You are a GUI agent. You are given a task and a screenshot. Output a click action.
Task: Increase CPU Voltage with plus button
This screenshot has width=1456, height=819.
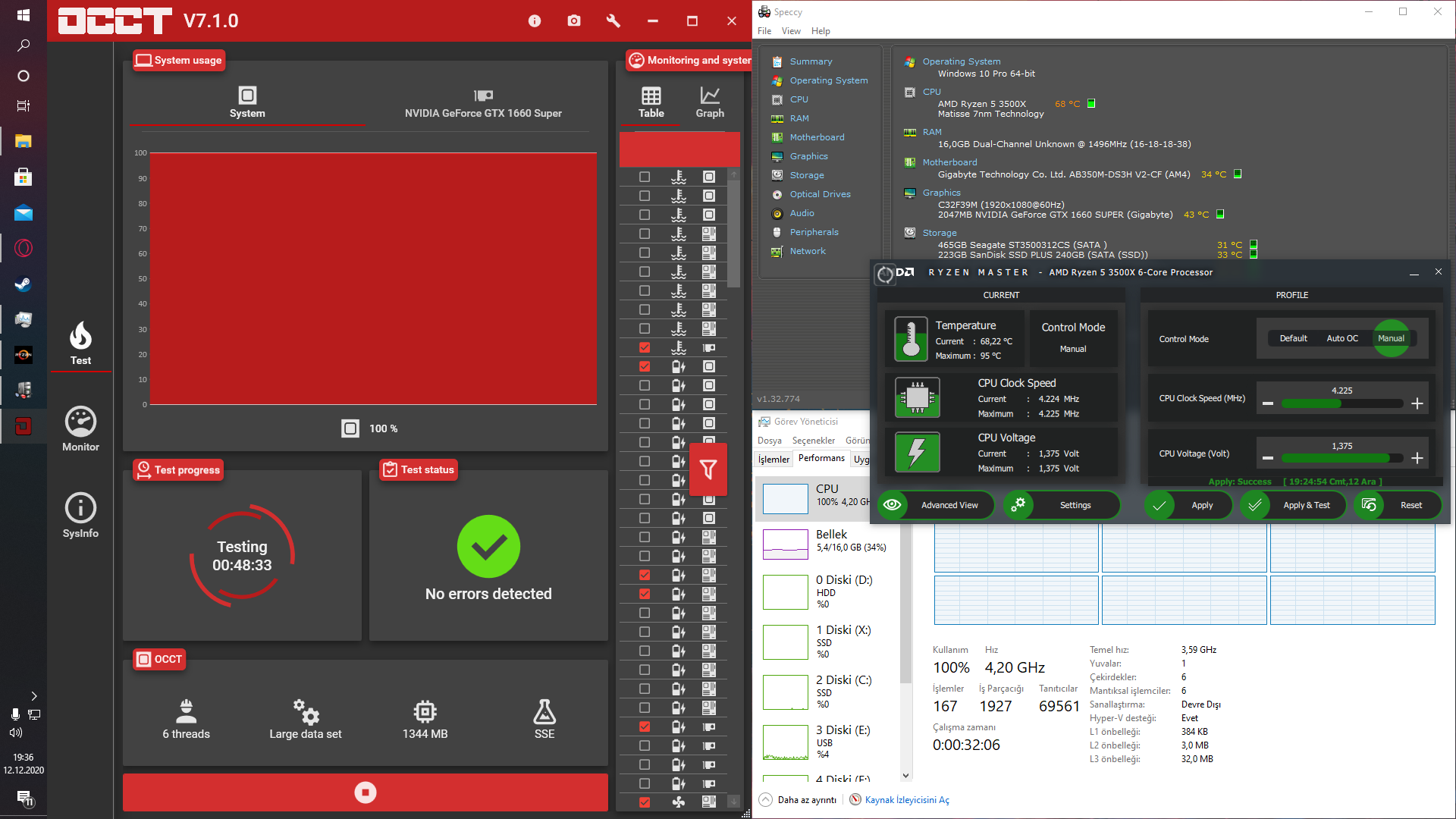pyautogui.click(x=1417, y=458)
